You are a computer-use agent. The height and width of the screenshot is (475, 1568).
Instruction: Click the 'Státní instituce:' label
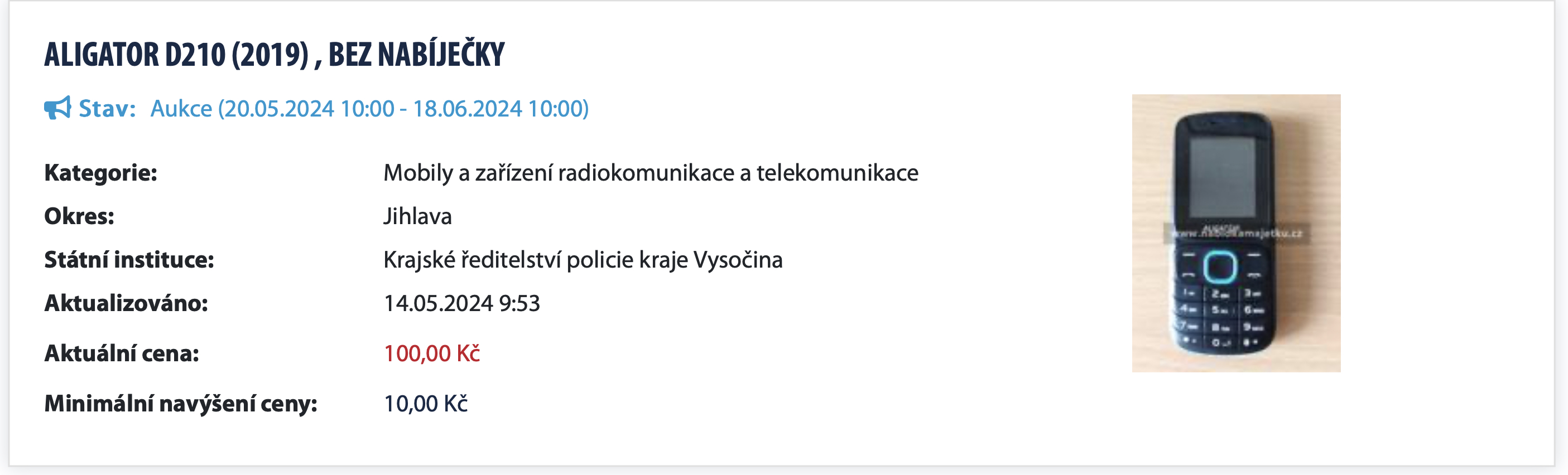point(129,260)
